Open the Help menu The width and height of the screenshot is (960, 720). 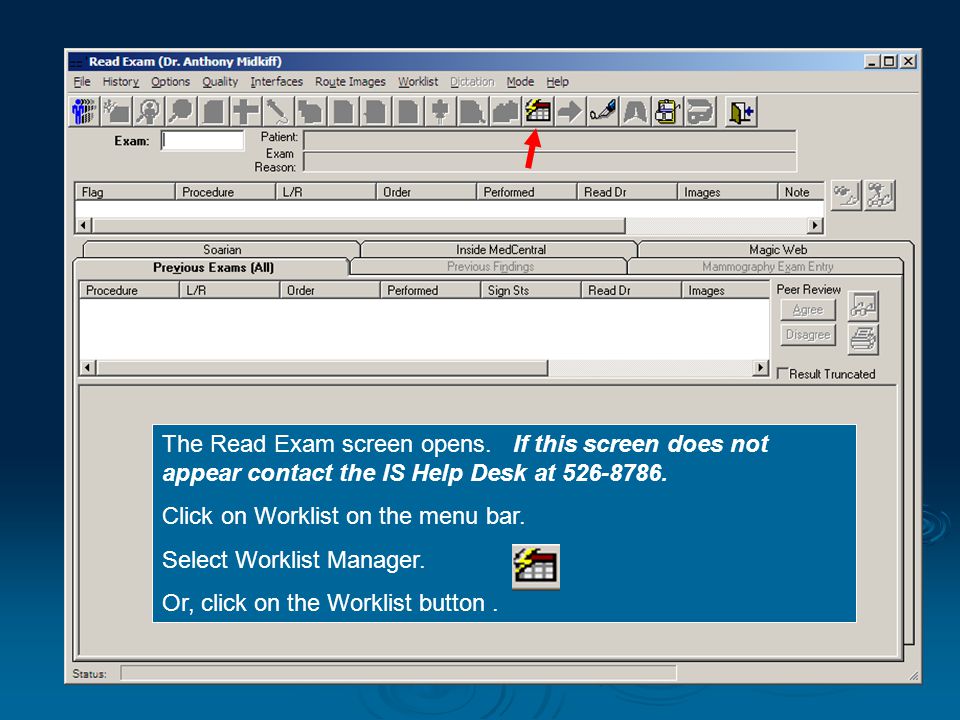[x=558, y=81]
